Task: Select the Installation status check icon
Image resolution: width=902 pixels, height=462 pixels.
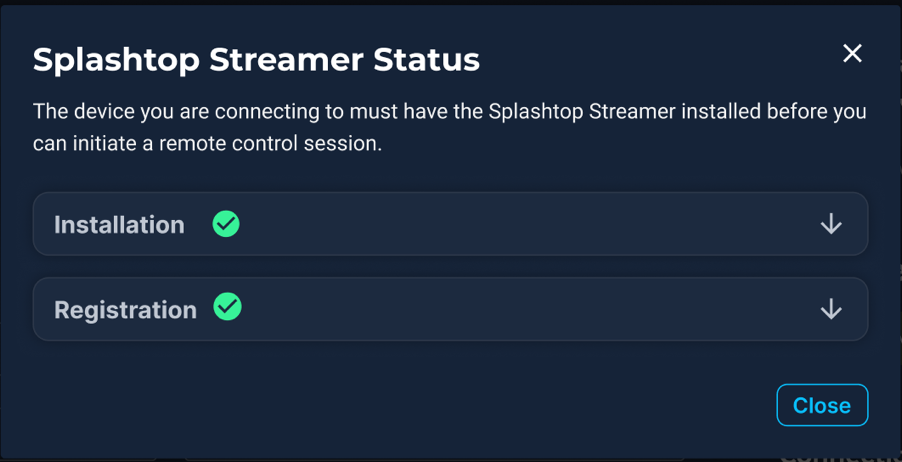Action: tap(226, 224)
